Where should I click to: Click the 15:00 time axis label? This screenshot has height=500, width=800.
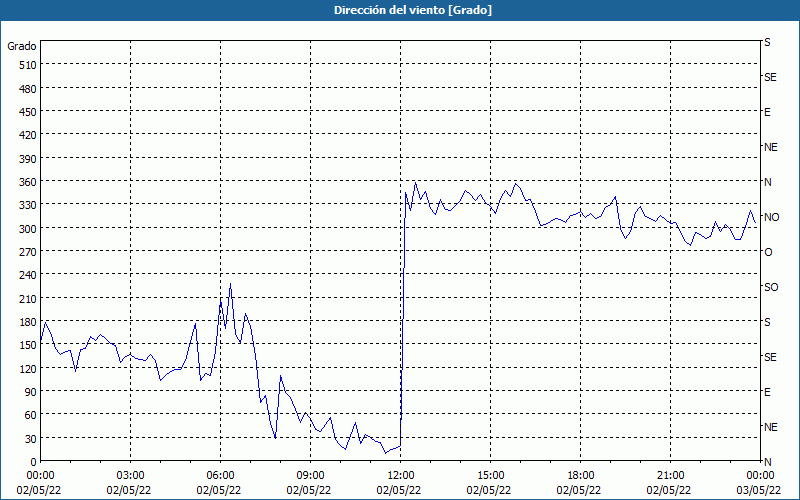[x=490, y=476]
